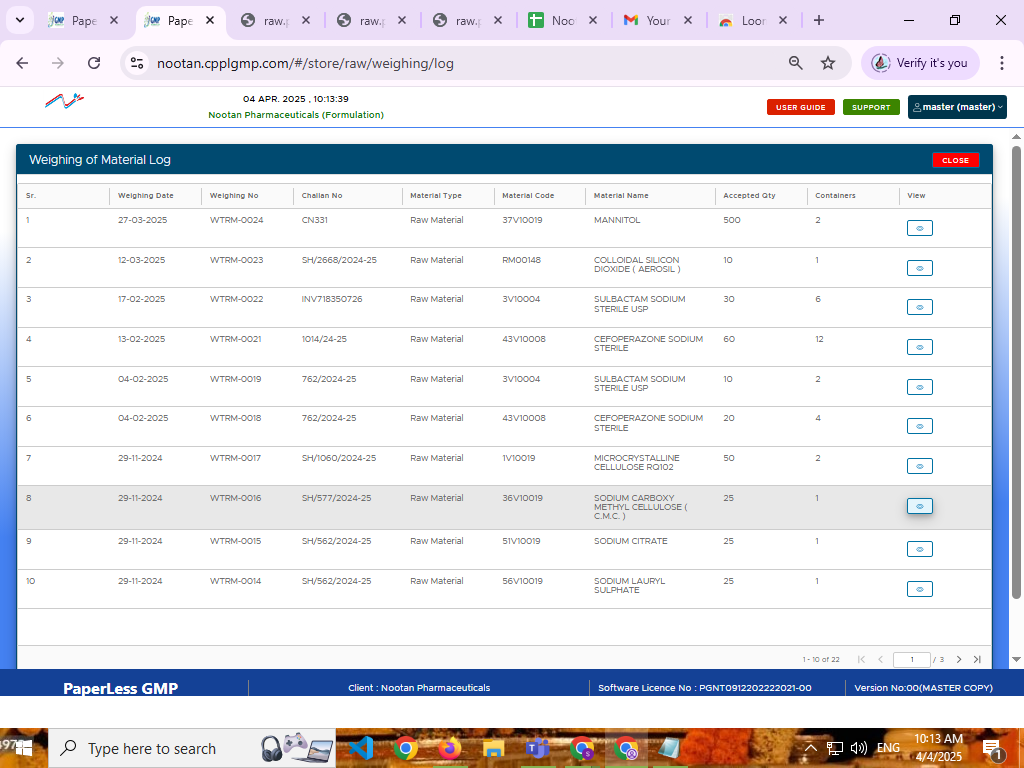
Task: Open a new browser tab
Action: (x=819, y=20)
